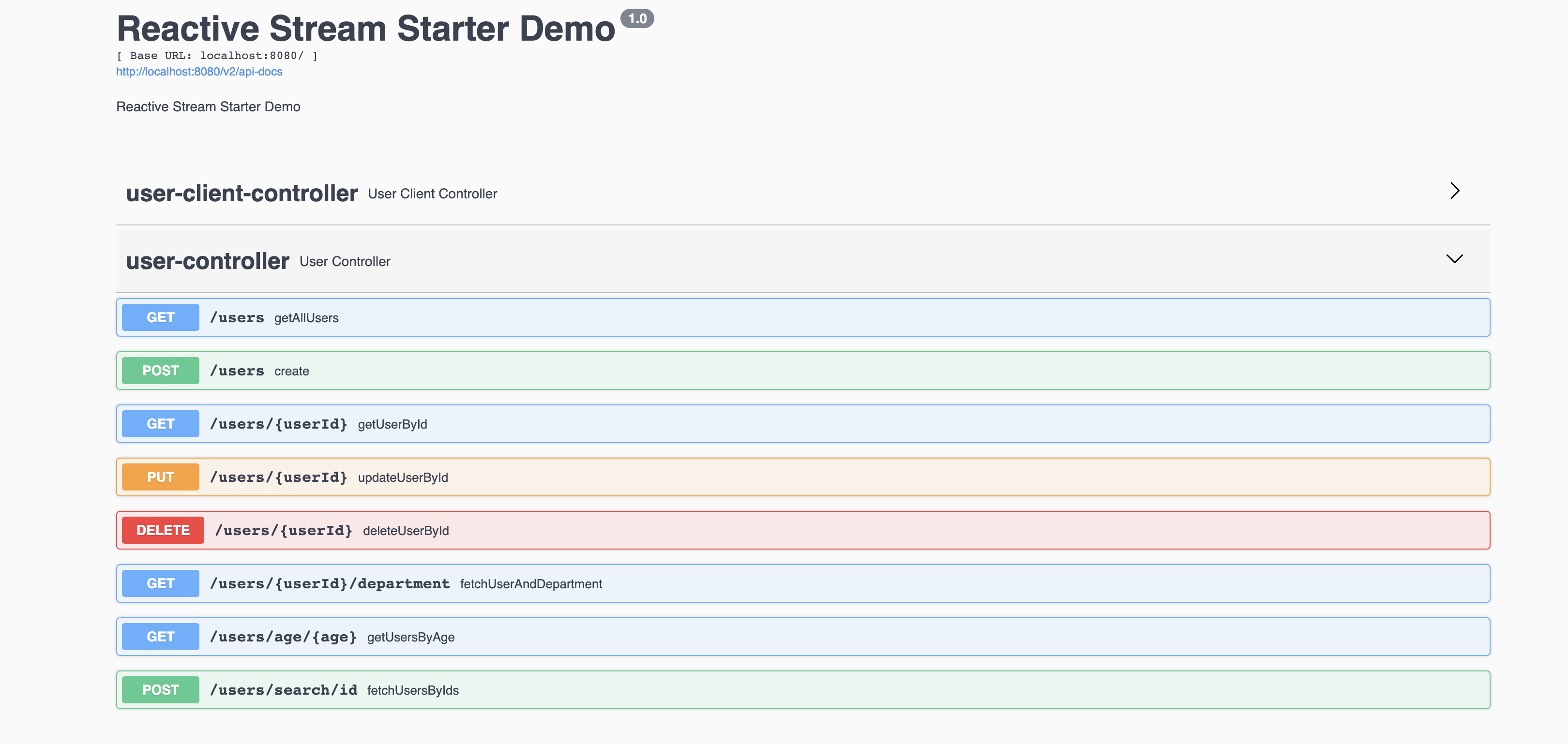
Task: Collapse user-controller section using down chevron
Action: click(x=1454, y=259)
